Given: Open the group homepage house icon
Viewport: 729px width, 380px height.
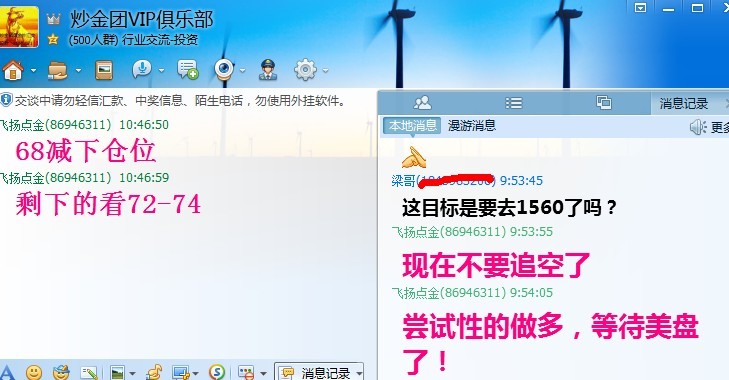Looking at the screenshot, I should [13, 70].
